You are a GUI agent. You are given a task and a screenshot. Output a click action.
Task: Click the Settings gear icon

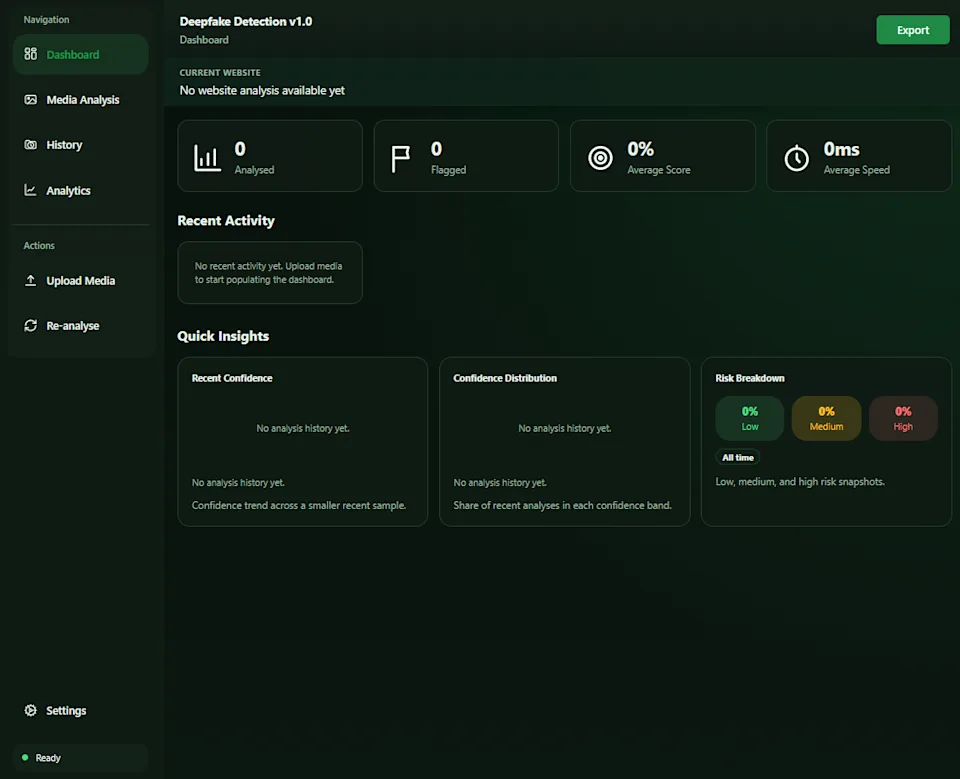[x=31, y=710]
